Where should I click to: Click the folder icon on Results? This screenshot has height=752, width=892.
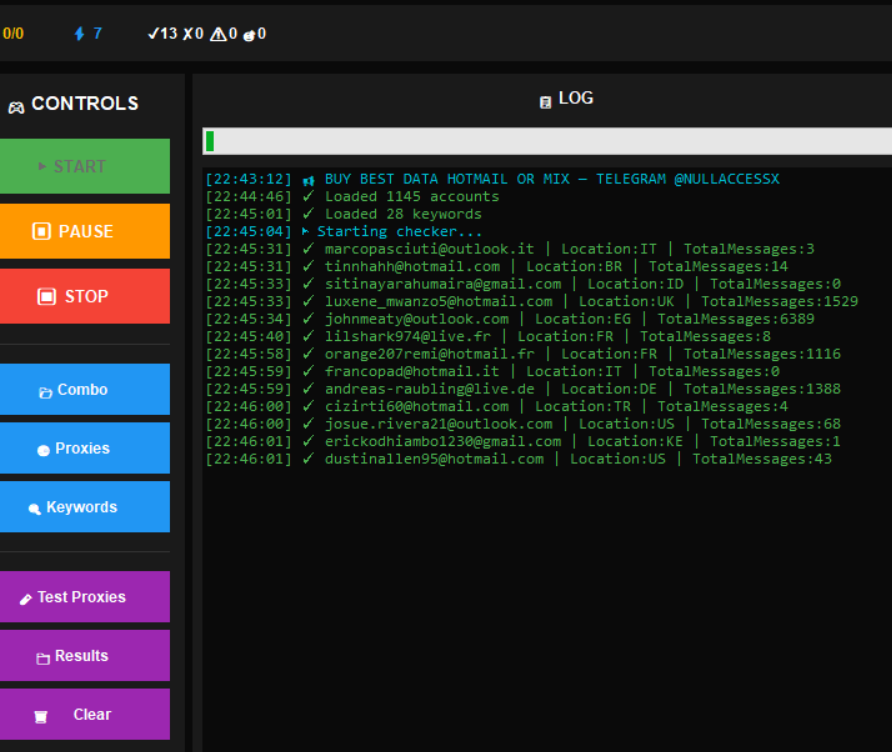42,658
